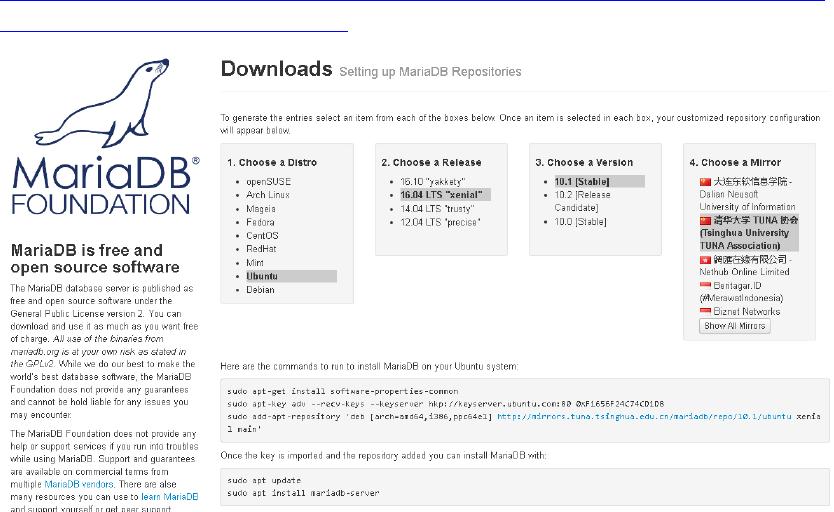Viewport: 834px width, 512px height.
Task: Click Hong Kong flag beside Nethub mirror
Action: (705, 260)
